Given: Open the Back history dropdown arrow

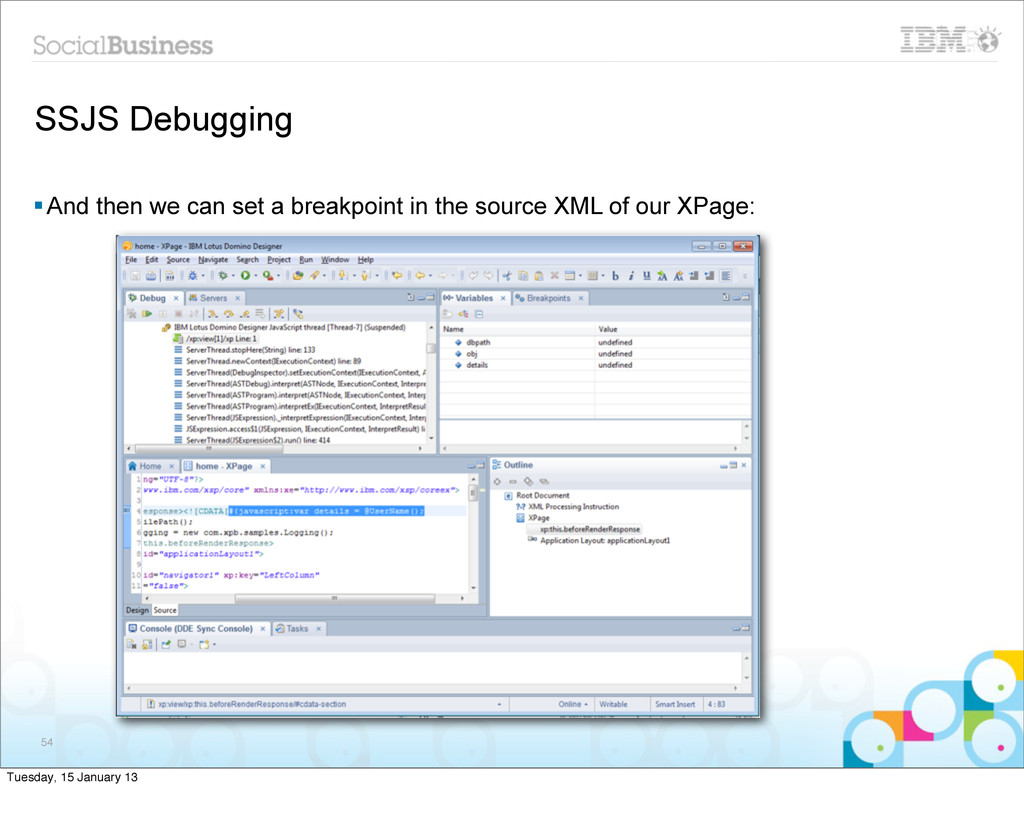Looking at the screenshot, I should pyautogui.click(x=430, y=276).
